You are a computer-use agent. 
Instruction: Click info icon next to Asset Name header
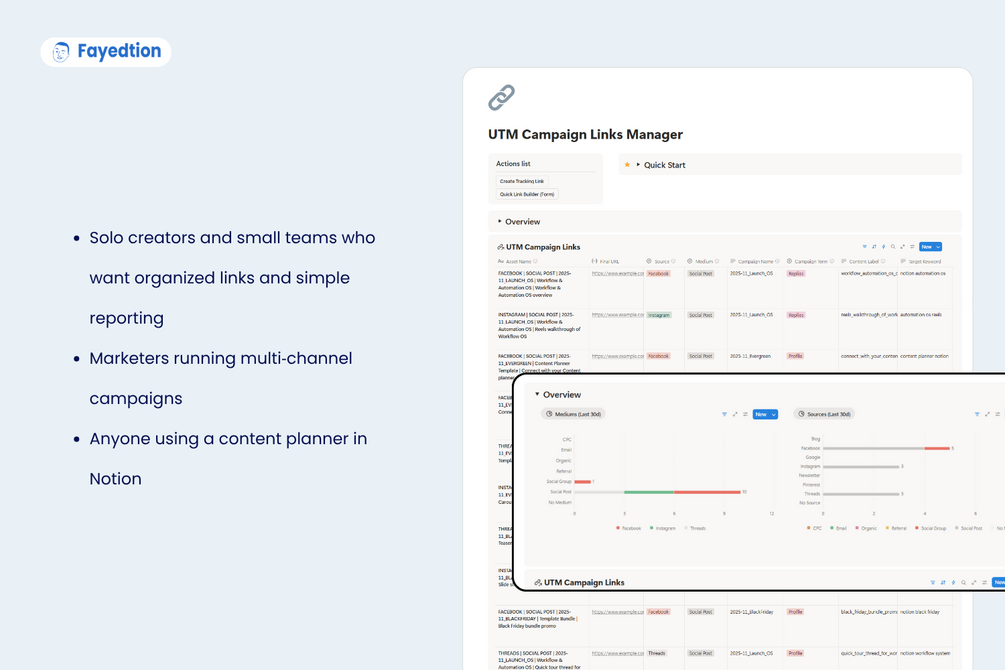[535, 262]
